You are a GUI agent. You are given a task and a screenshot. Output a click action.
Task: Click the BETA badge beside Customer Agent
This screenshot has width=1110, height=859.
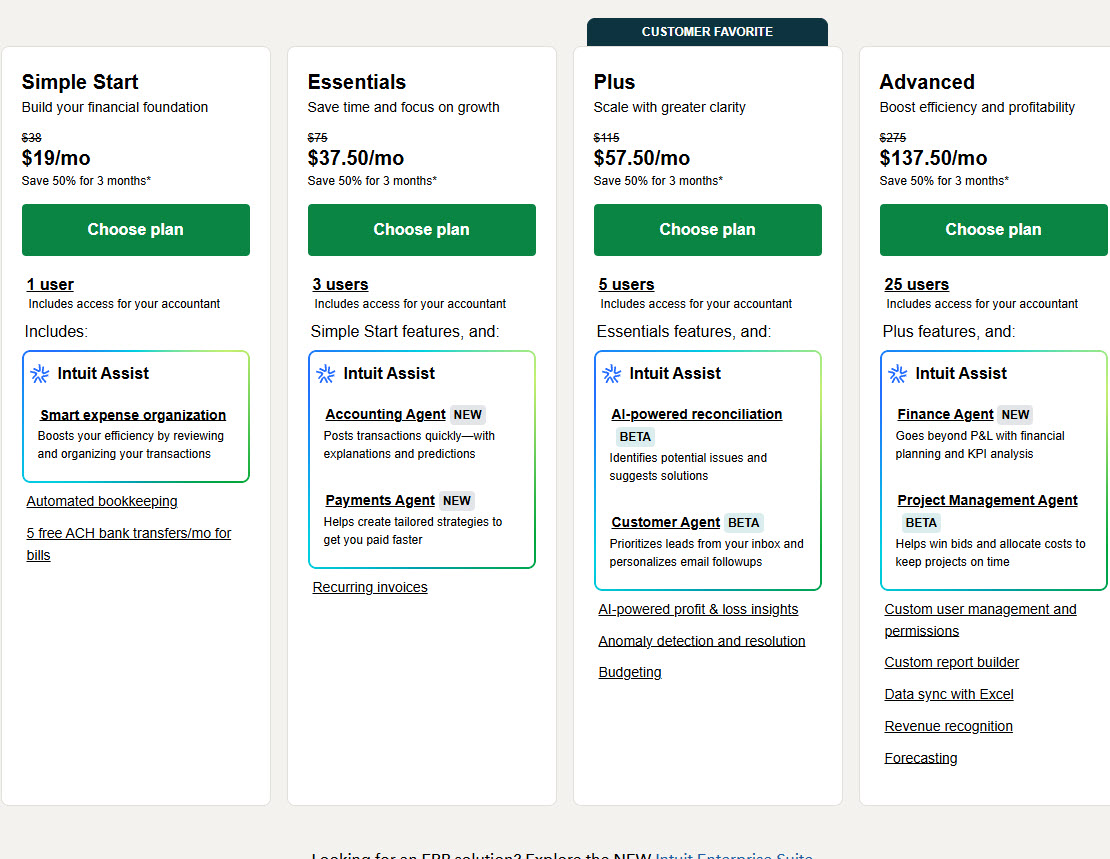click(744, 523)
